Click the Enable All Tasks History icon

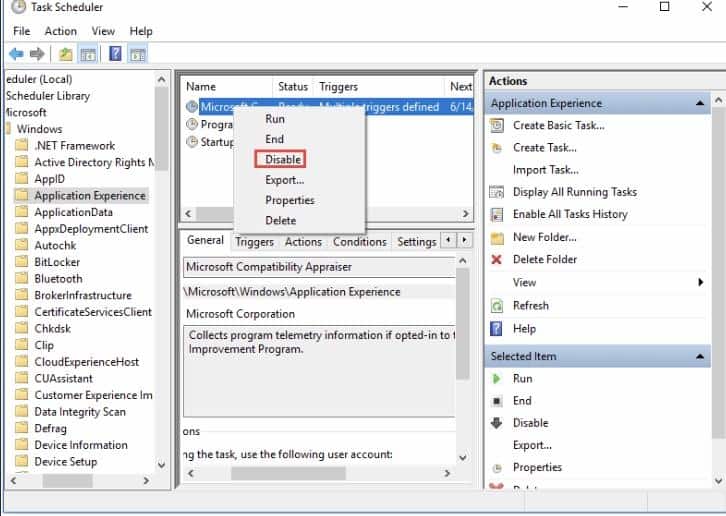click(497, 214)
